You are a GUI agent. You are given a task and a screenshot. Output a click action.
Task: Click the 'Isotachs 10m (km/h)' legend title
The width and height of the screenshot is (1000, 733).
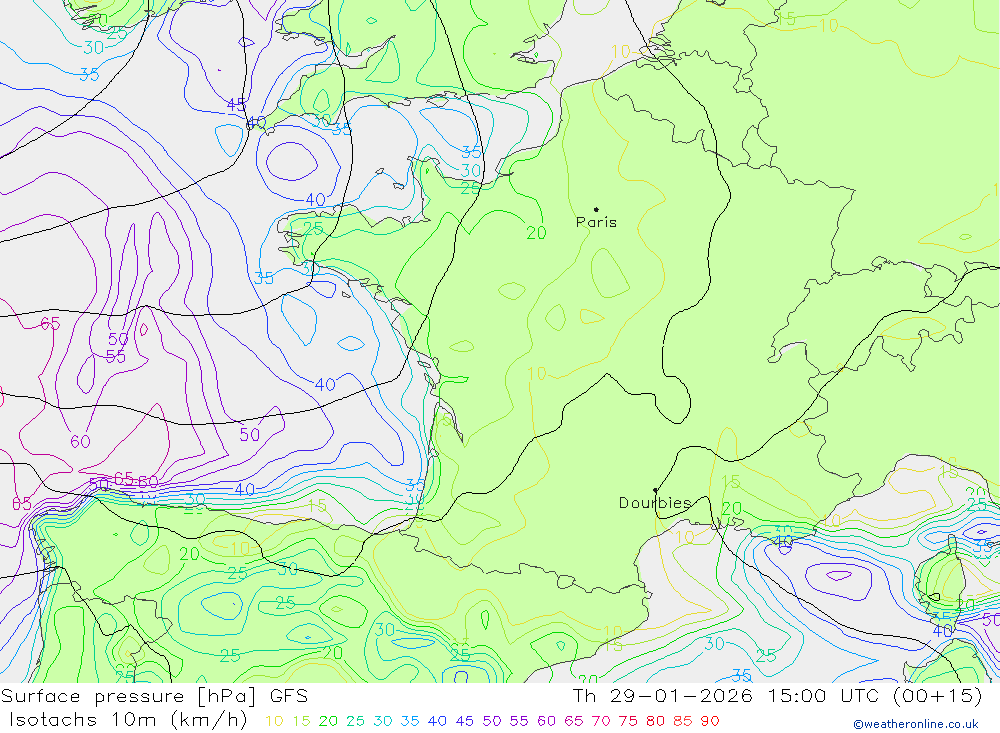(x=128, y=720)
